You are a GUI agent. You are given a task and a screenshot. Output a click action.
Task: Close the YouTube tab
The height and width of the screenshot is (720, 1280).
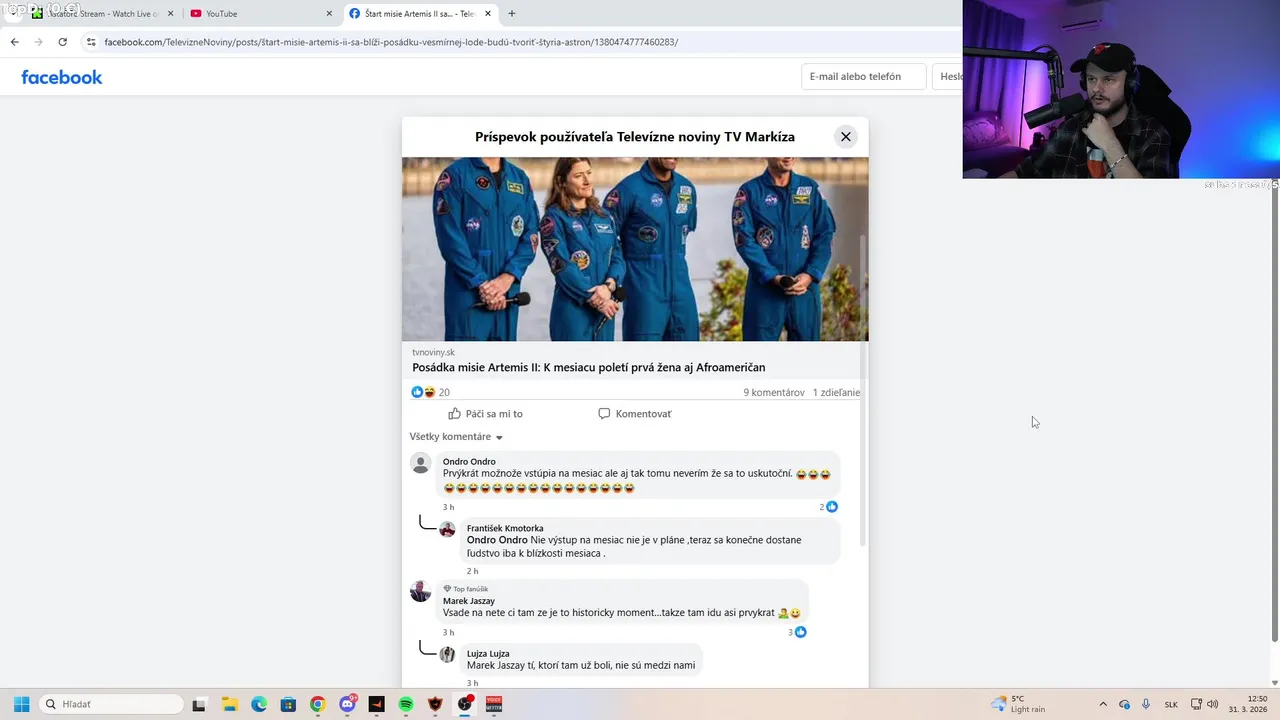pos(330,14)
